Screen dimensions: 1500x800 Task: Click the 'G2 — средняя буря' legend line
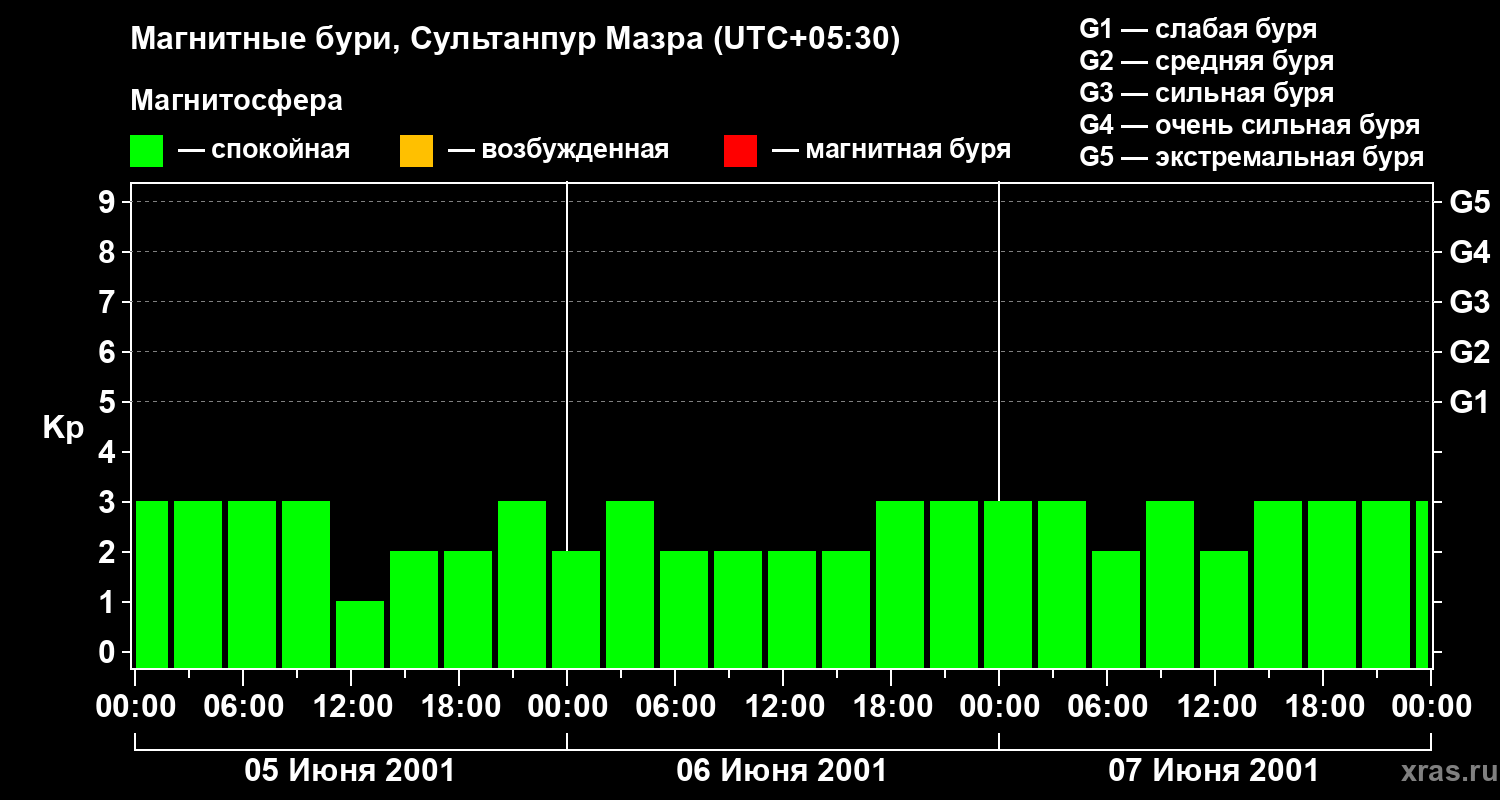click(1206, 61)
